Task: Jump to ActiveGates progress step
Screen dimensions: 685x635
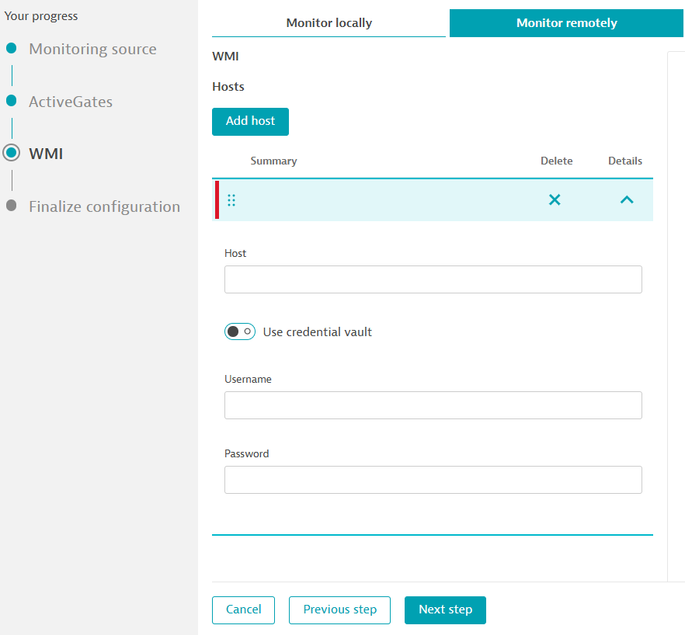Action: (x=70, y=102)
